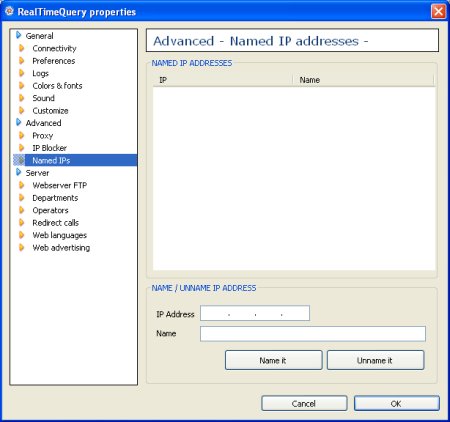Click the orange arrow icon beside Operators
Viewport: 450px width, 422px height.
[22, 210]
